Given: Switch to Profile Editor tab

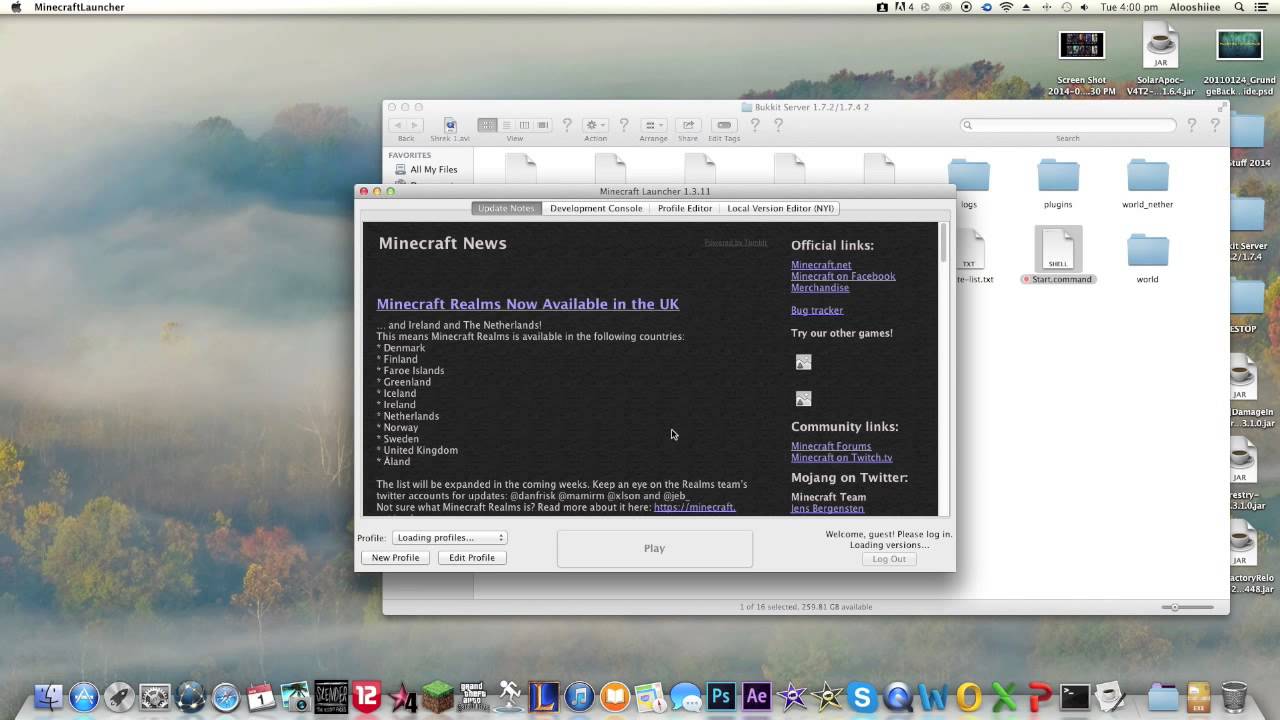Looking at the screenshot, I should [x=685, y=208].
